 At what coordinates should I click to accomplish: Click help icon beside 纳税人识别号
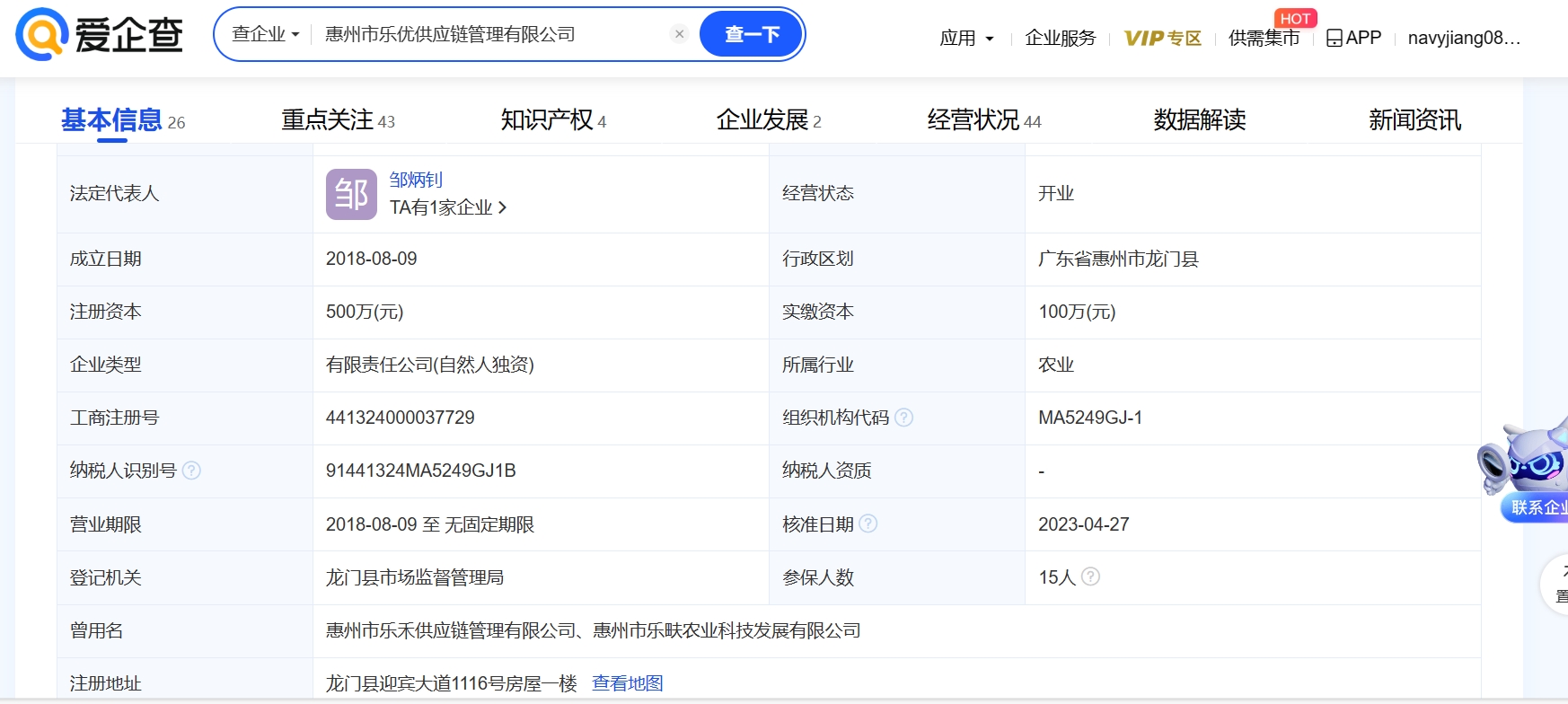point(191,471)
